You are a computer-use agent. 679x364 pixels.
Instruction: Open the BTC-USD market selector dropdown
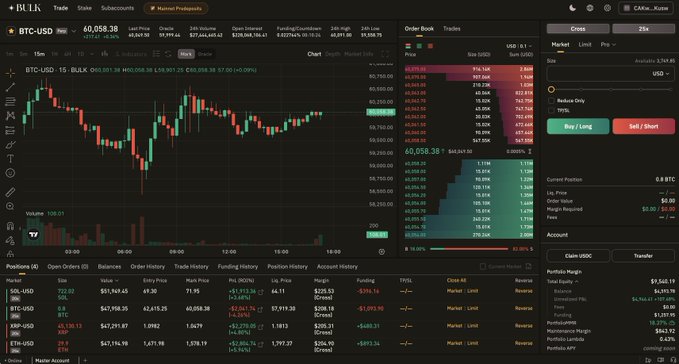pos(74,31)
